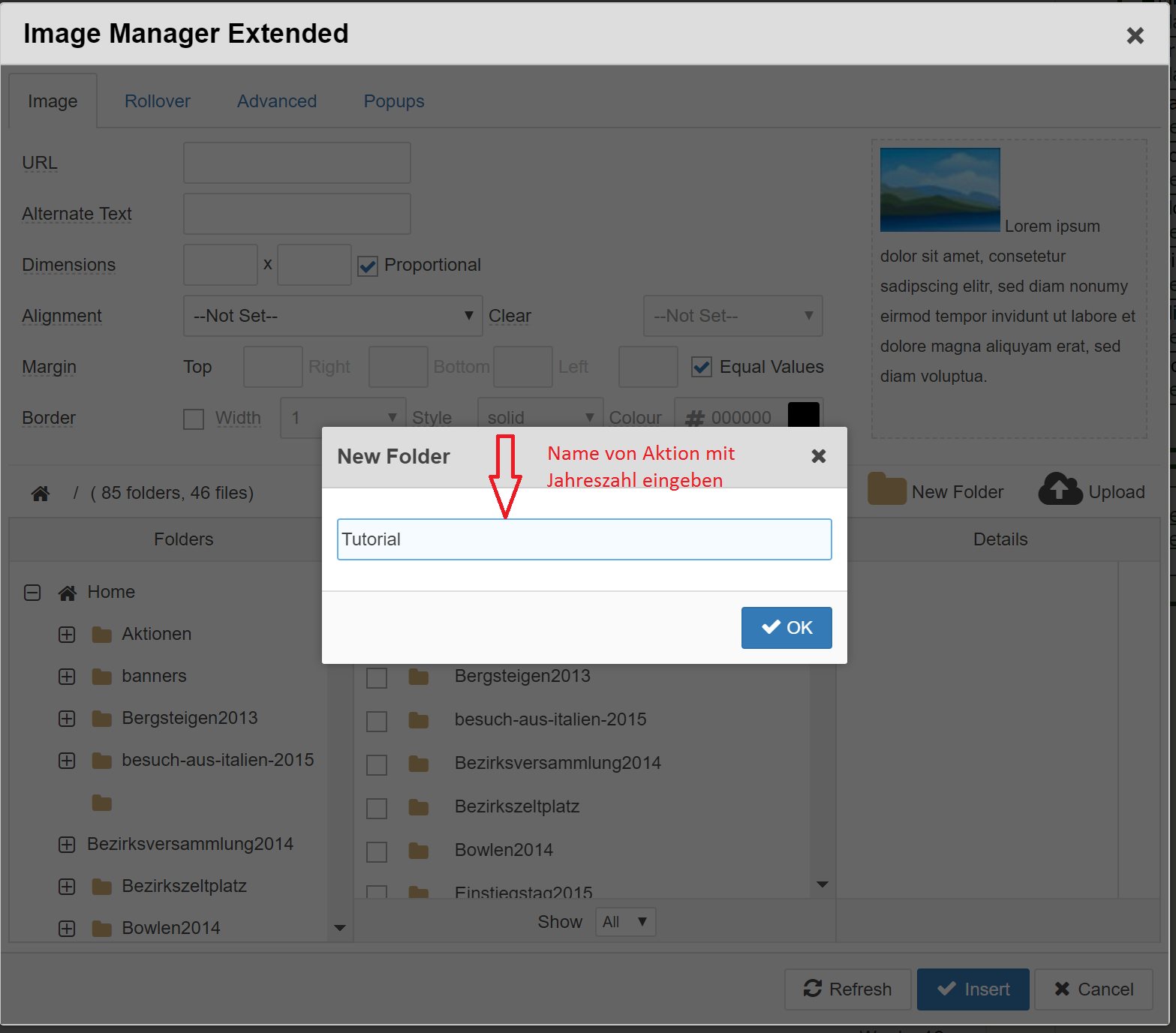Toggle the Proportional checkbox
1176x1033 pixels.
point(368,266)
